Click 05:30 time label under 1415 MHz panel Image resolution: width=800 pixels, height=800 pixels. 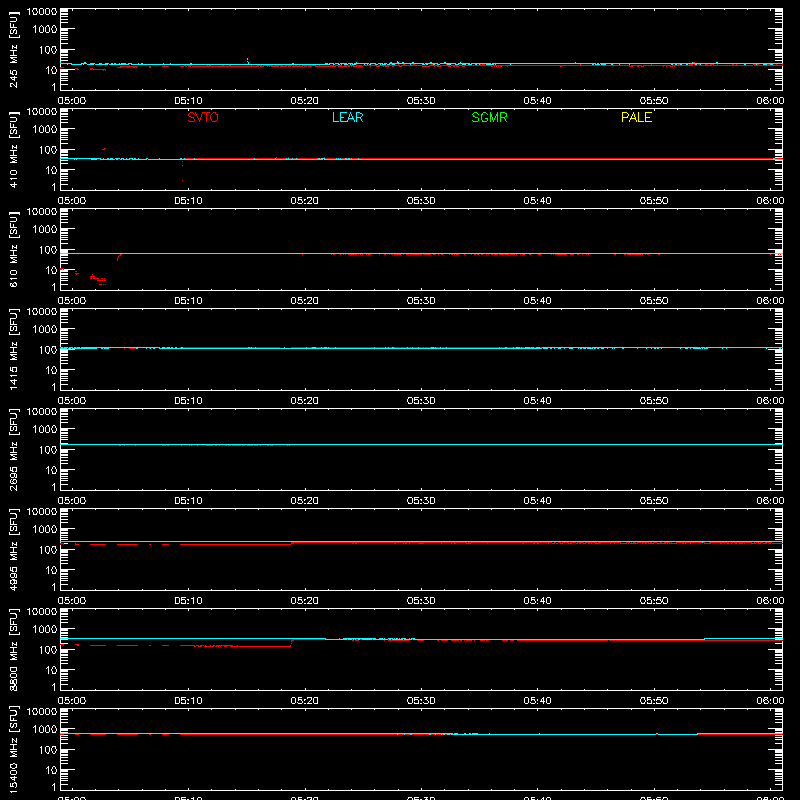(x=421, y=401)
